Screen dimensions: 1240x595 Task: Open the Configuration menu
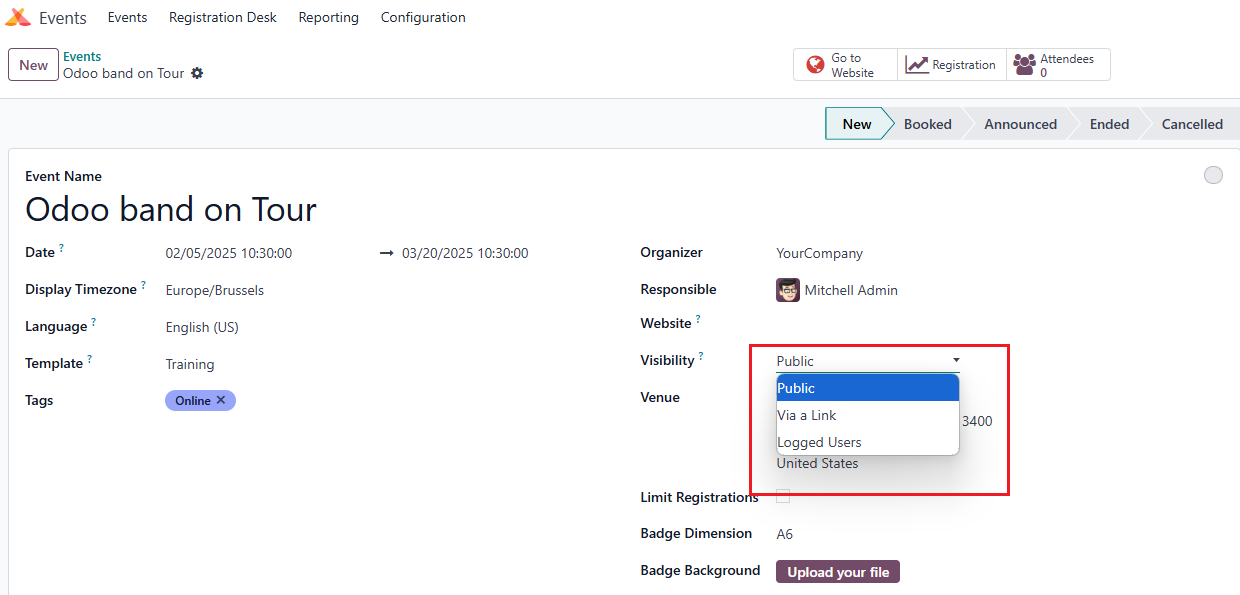coord(423,17)
